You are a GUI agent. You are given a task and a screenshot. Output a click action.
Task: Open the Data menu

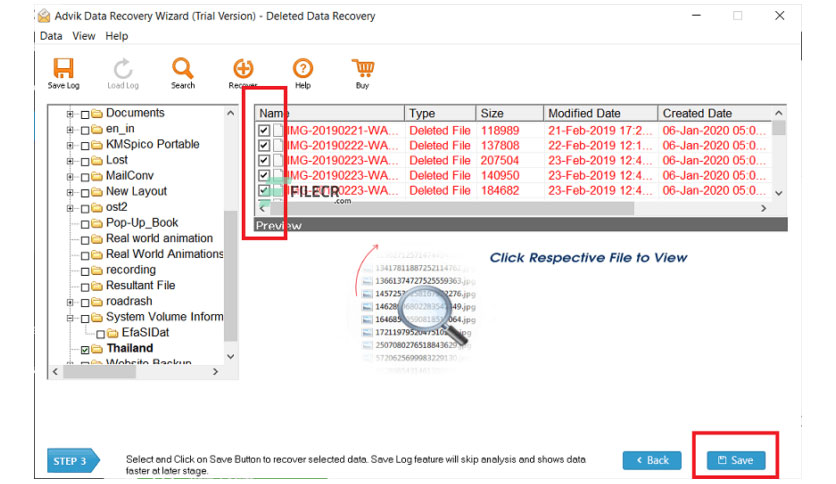pos(51,36)
